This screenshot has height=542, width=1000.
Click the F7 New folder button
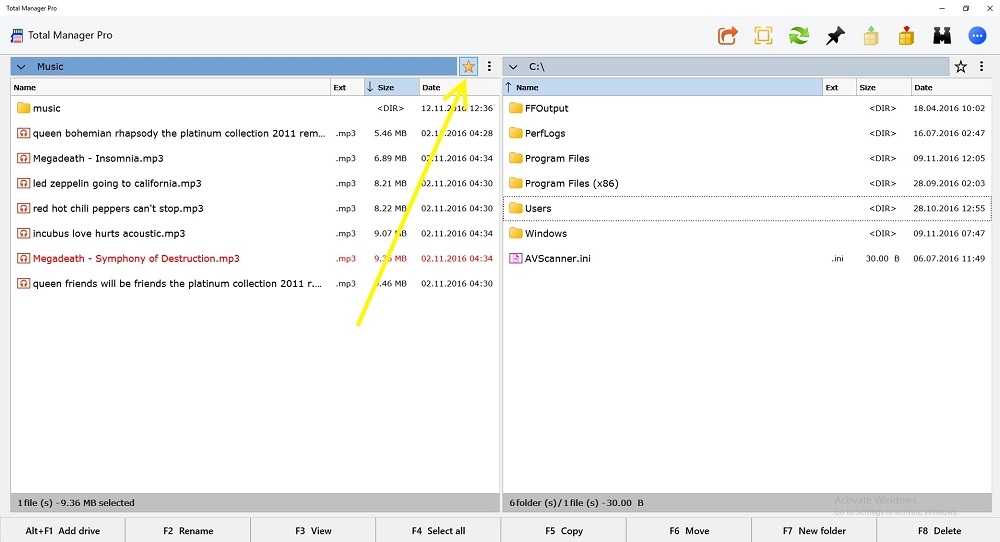click(x=814, y=531)
